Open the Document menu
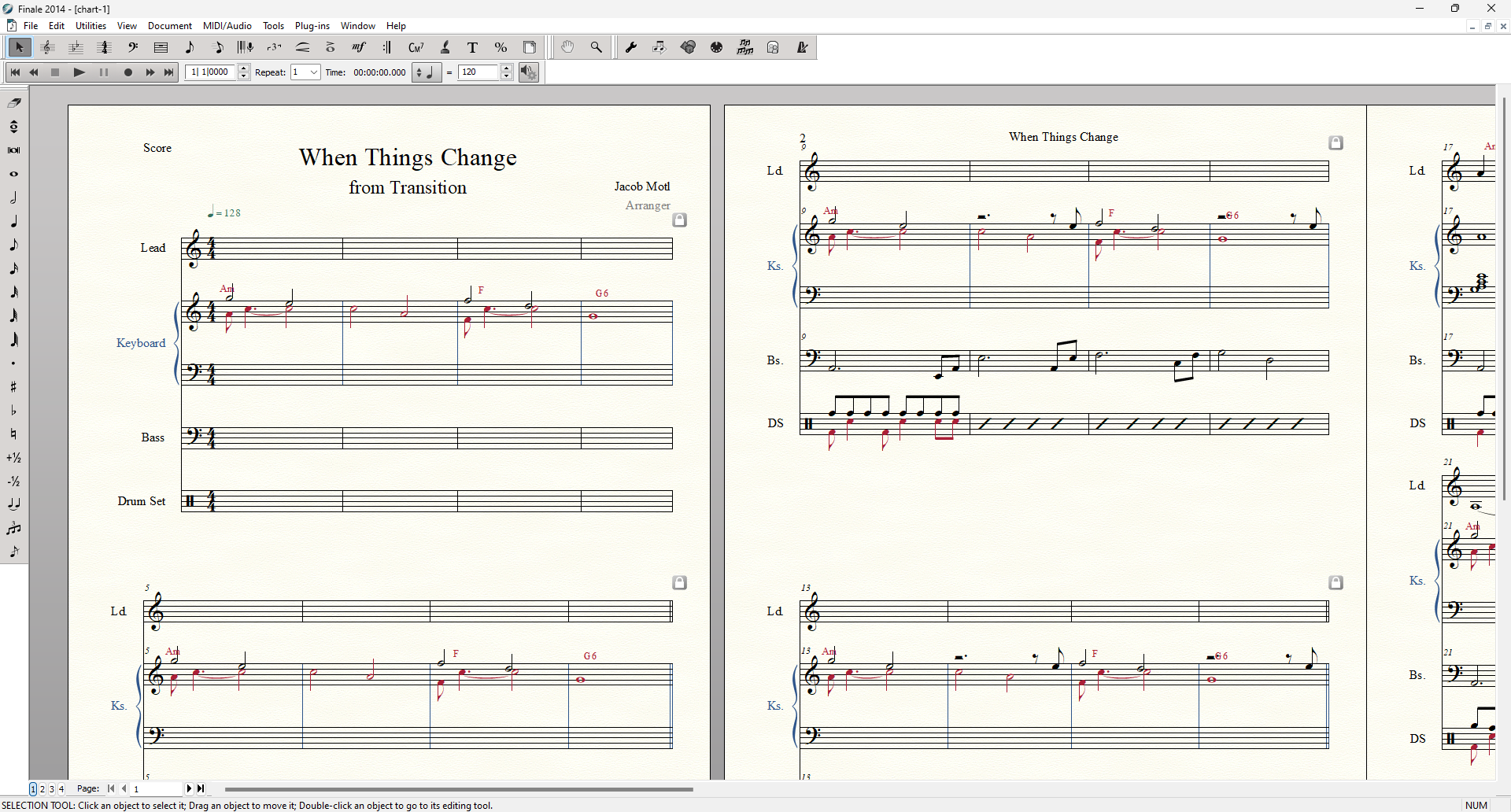 (x=170, y=26)
